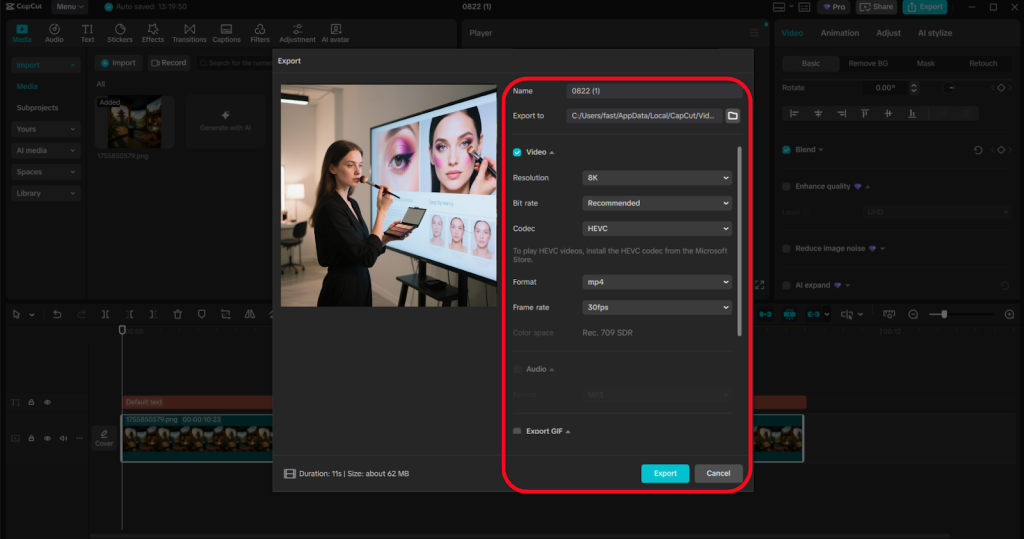The height and width of the screenshot is (539, 1024).
Task: Select the Retouch sub-tab
Action: click(983, 63)
